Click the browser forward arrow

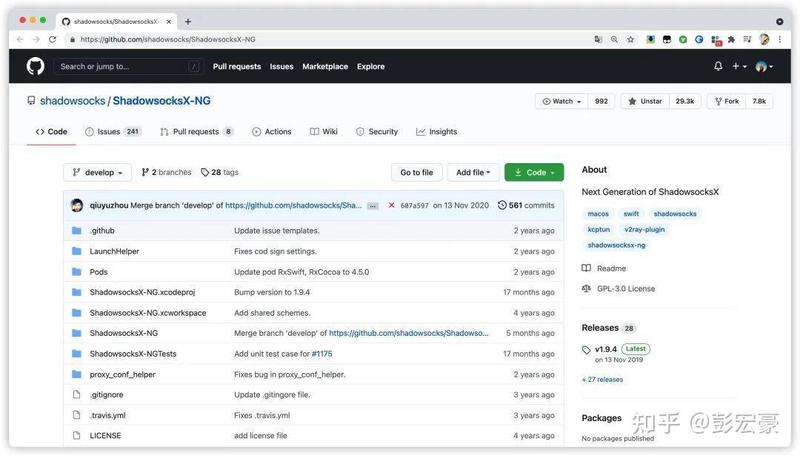pos(36,39)
